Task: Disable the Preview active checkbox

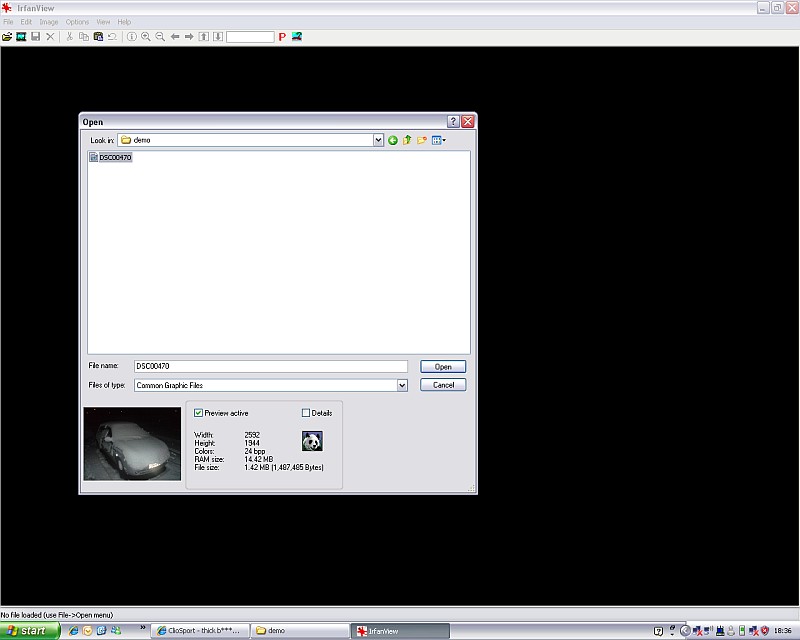Action: tap(199, 412)
